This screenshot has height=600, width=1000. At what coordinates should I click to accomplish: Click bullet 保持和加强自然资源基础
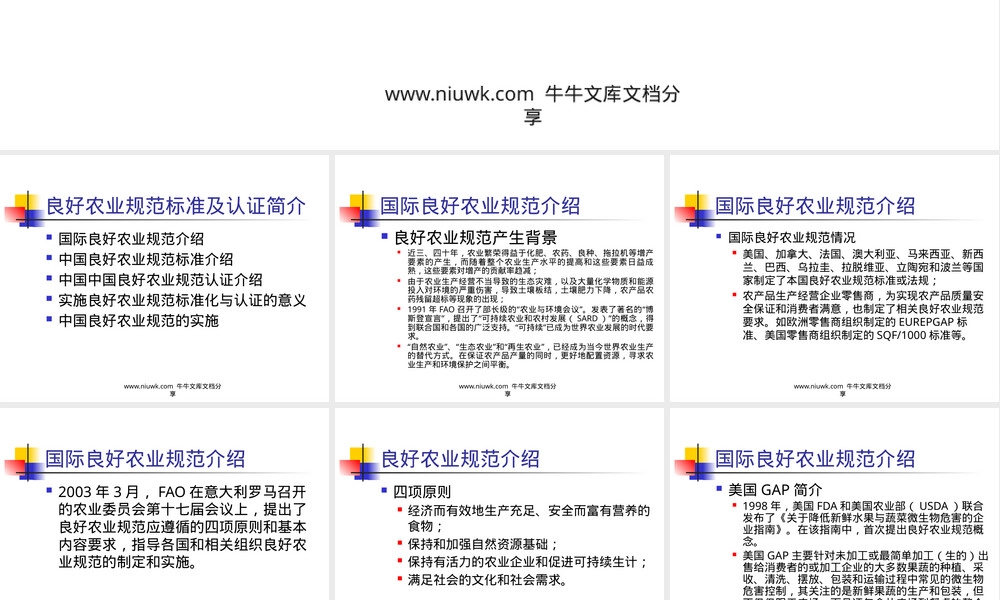(483, 545)
